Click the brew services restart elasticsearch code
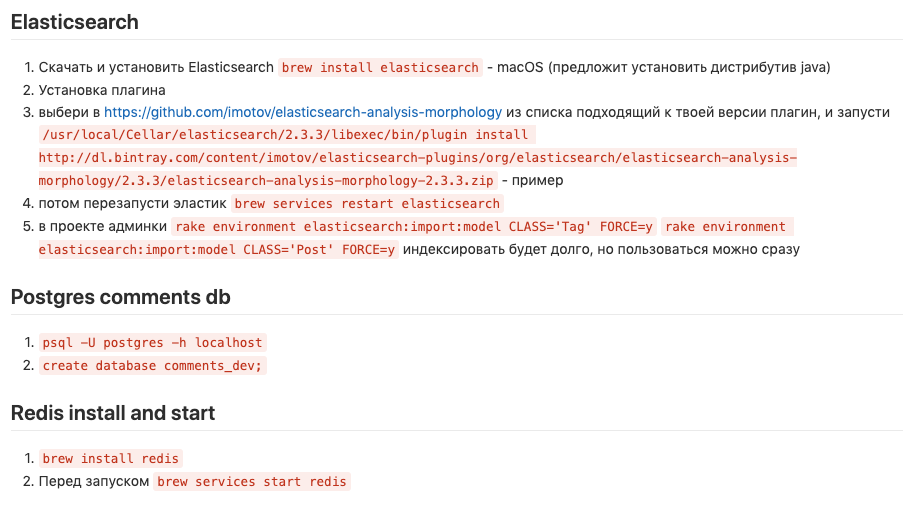 pyautogui.click(x=367, y=204)
